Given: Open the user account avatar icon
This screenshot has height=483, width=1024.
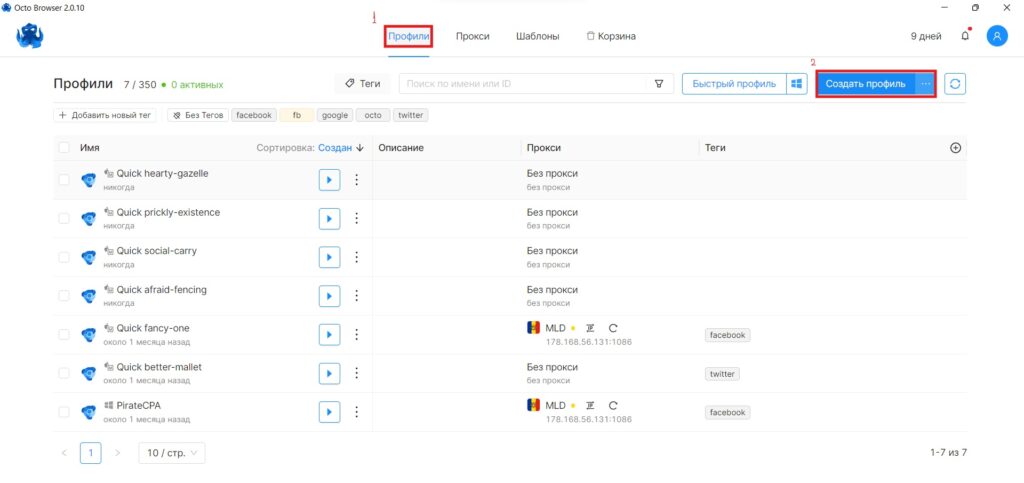Looking at the screenshot, I should coord(997,37).
